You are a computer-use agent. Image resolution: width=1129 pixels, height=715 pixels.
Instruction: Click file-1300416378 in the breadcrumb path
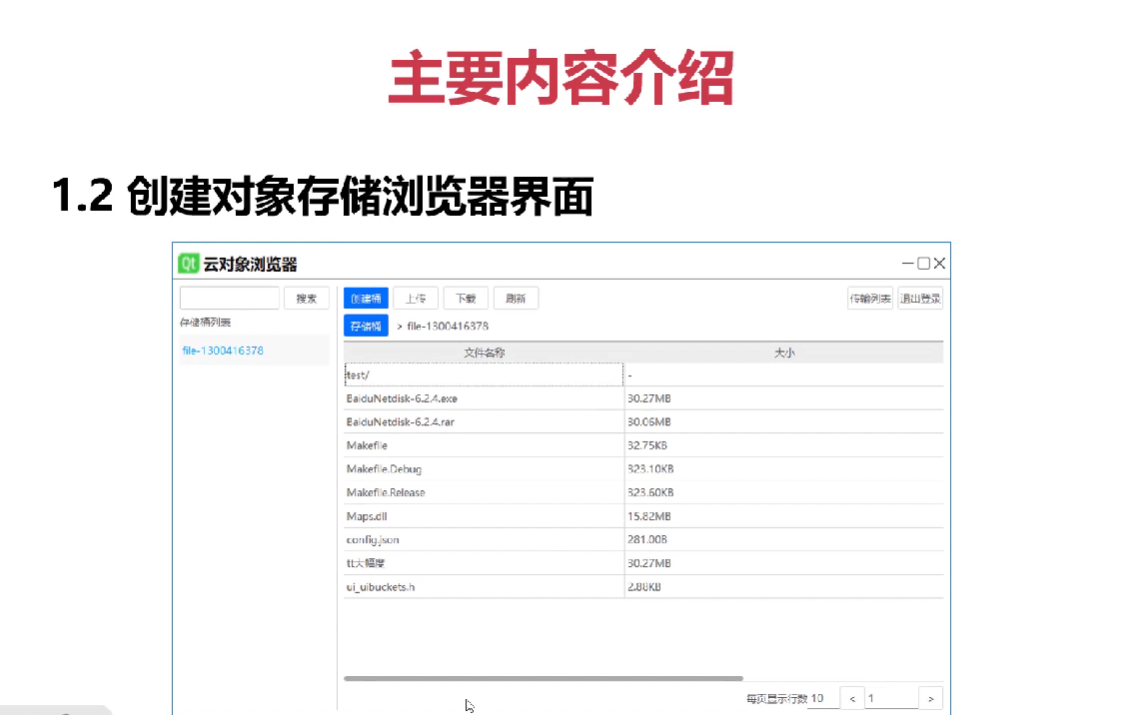pyautogui.click(x=448, y=326)
